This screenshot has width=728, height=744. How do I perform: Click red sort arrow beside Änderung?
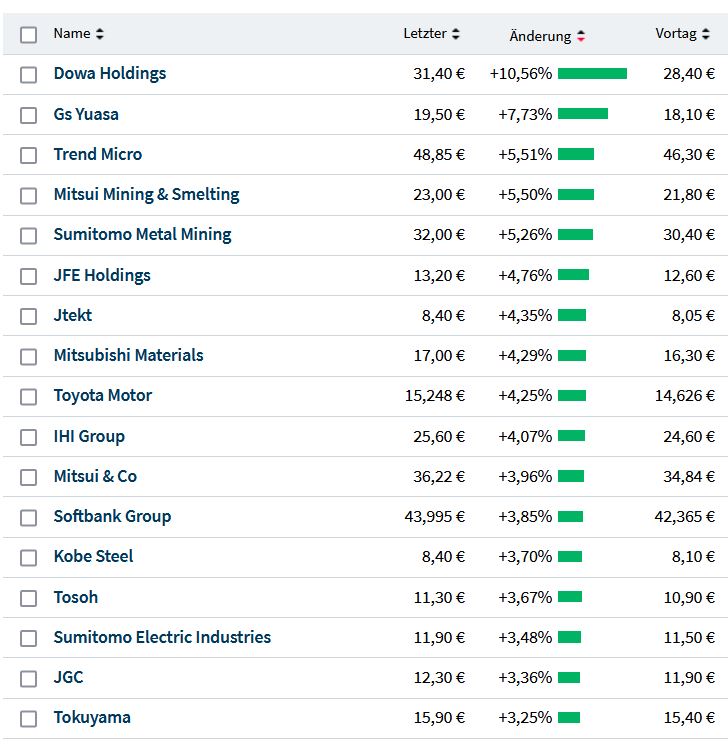point(581,36)
